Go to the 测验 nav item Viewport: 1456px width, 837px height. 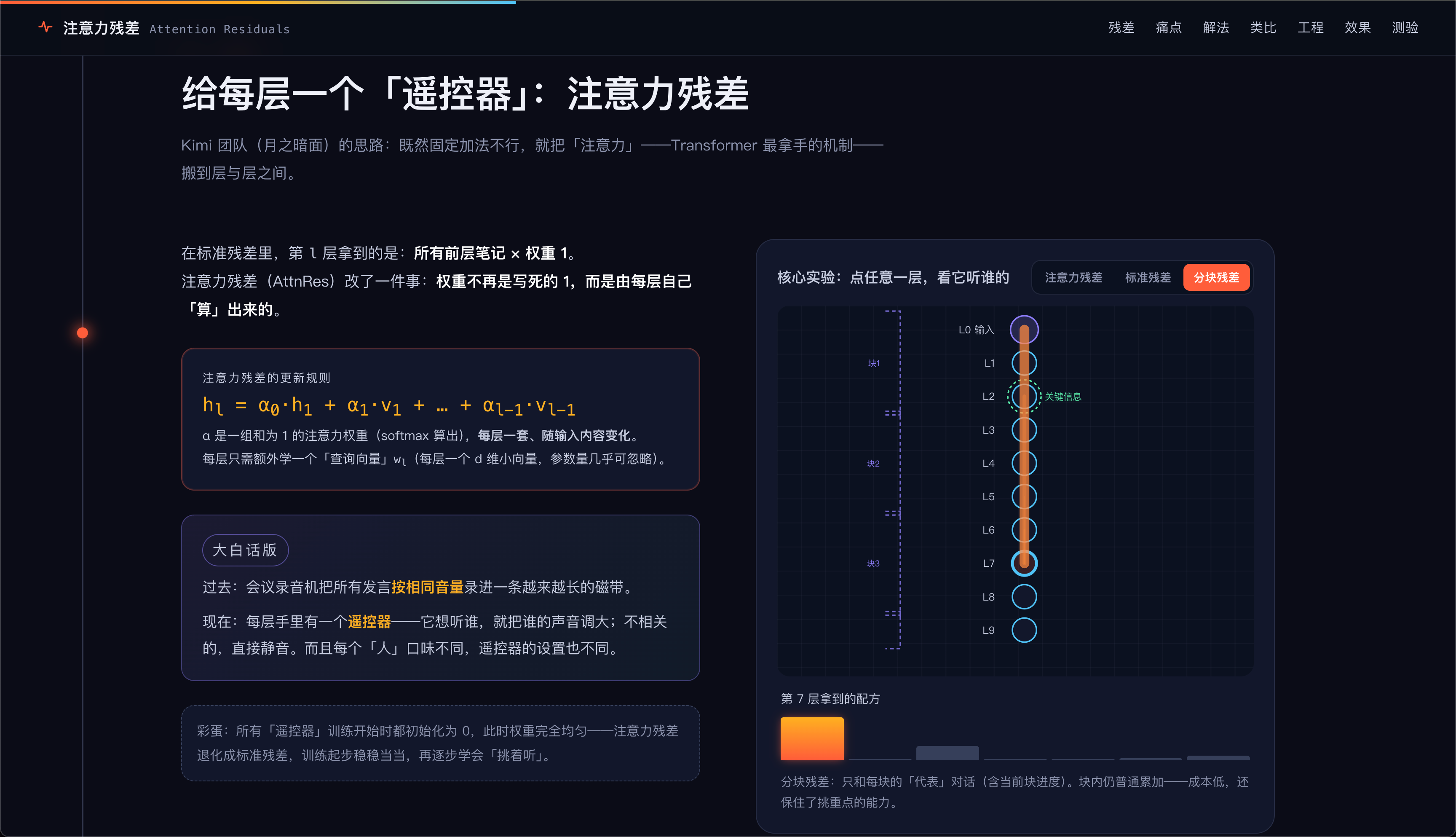(1405, 27)
